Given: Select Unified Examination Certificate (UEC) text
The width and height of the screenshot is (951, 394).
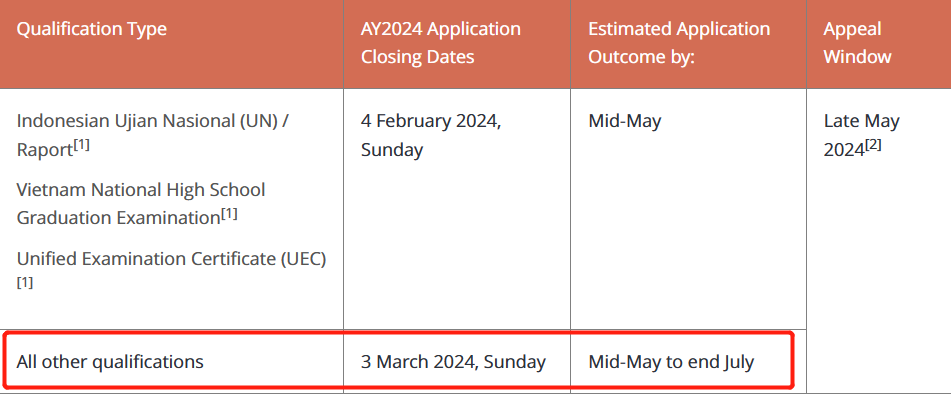Looking at the screenshot, I should [172, 259].
